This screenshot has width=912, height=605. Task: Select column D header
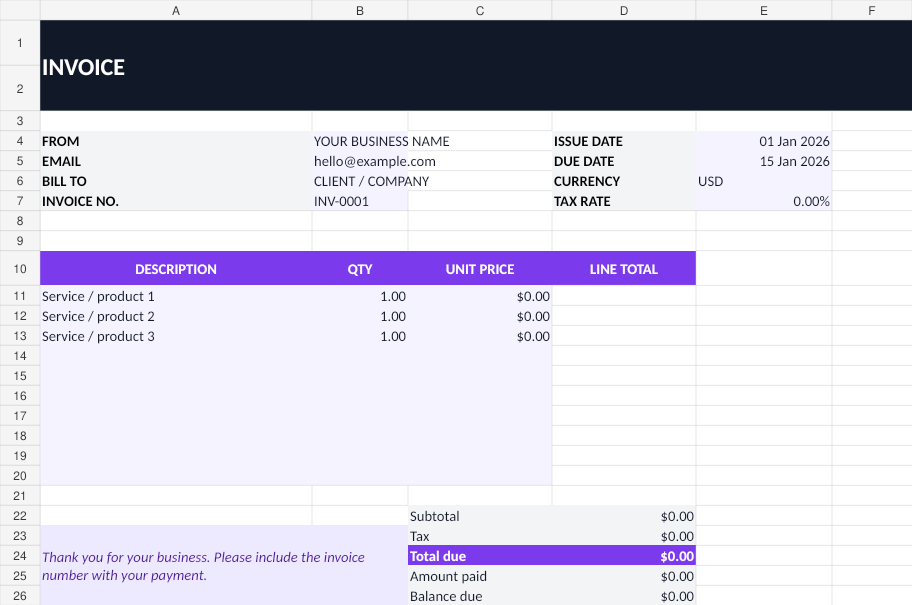(x=624, y=10)
